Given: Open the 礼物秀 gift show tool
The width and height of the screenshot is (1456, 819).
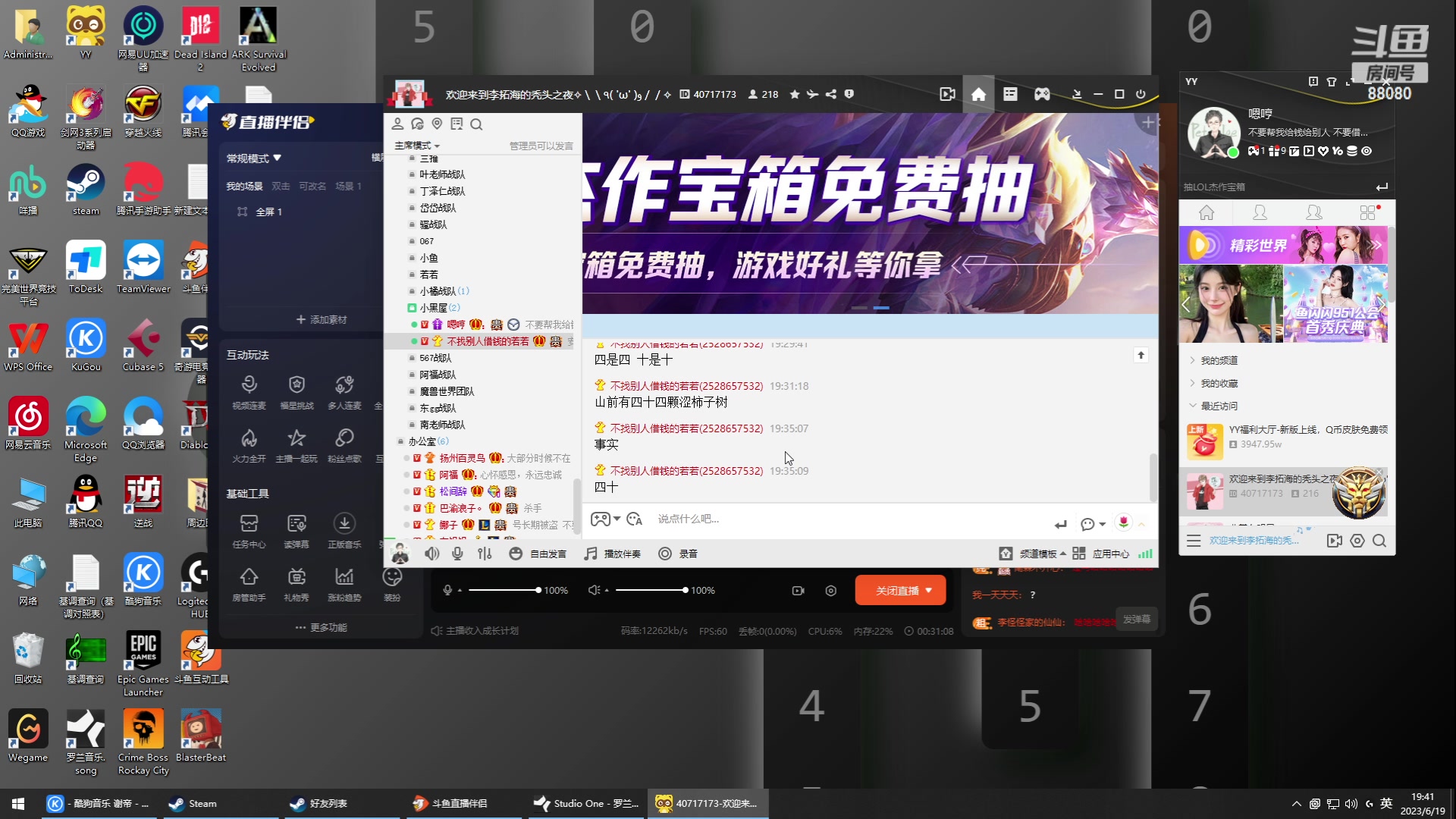Looking at the screenshot, I should coord(297,582).
